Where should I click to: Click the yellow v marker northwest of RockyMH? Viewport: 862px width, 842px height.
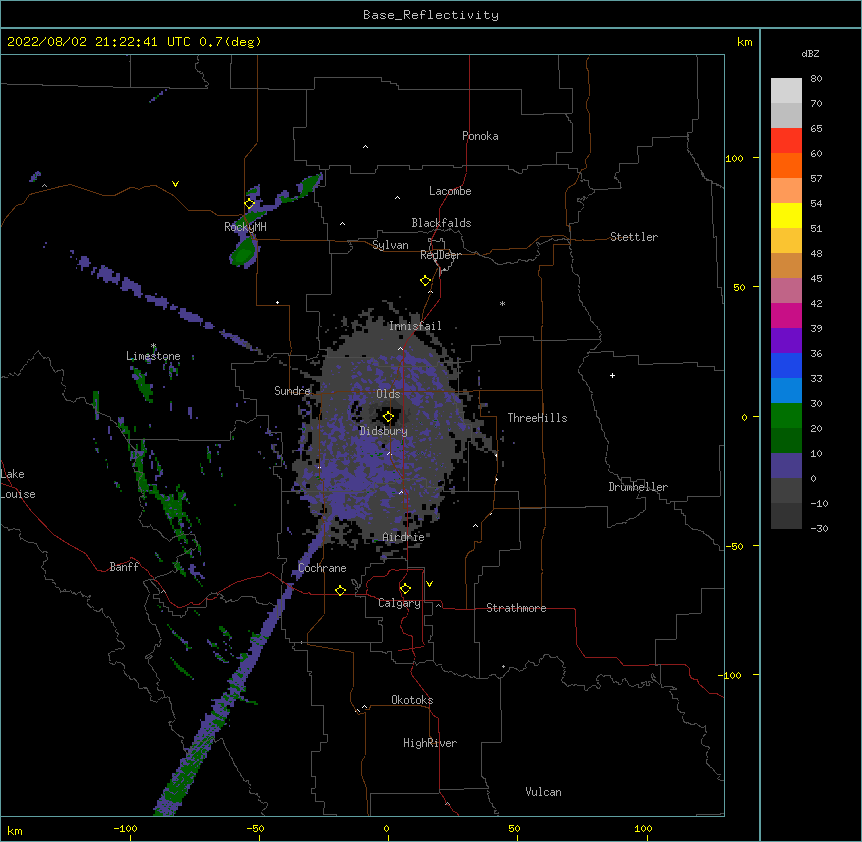pyautogui.click(x=175, y=184)
